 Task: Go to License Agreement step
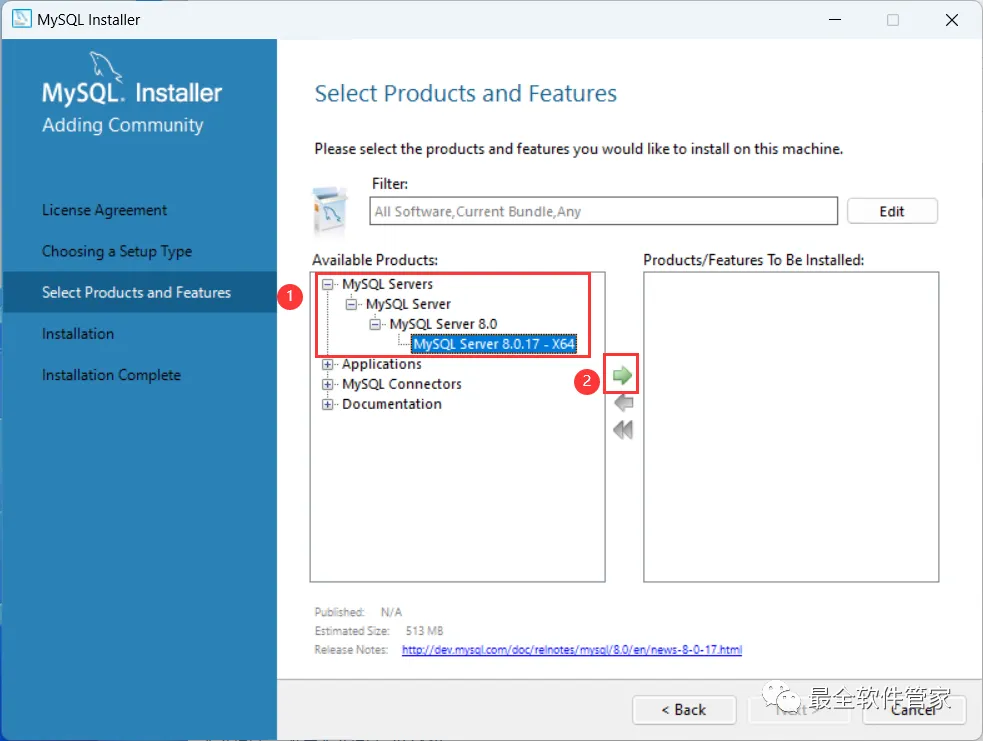(x=104, y=210)
